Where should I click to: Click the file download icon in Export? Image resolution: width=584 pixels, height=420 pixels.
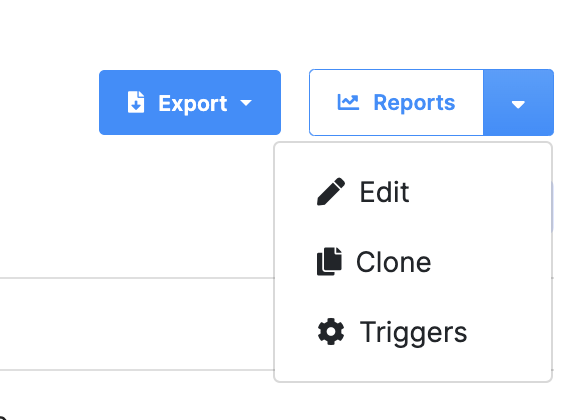(x=136, y=102)
